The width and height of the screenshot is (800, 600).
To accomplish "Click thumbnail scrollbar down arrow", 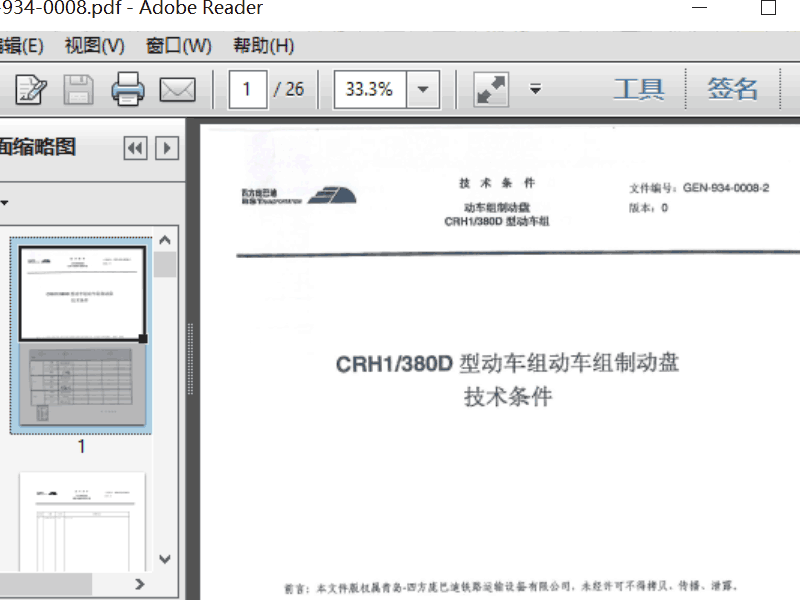I will pos(165,559).
